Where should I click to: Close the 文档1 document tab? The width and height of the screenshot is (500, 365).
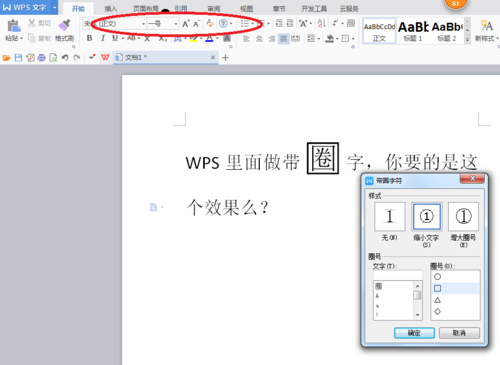213,58
